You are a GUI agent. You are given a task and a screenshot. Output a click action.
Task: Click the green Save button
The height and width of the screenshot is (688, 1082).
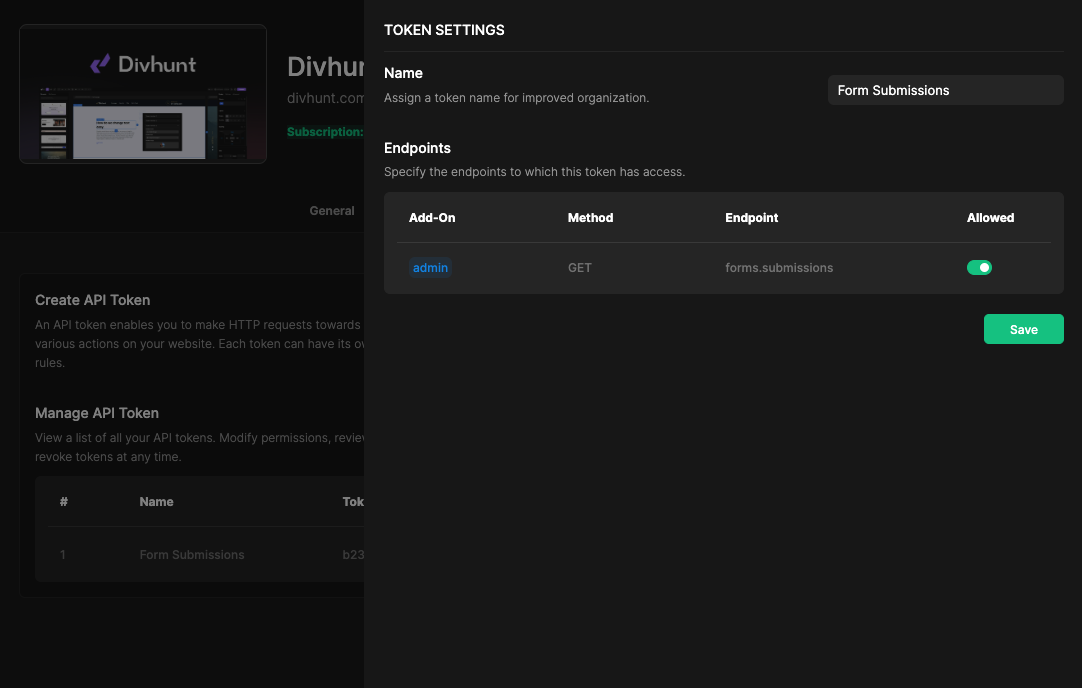[1023, 329]
